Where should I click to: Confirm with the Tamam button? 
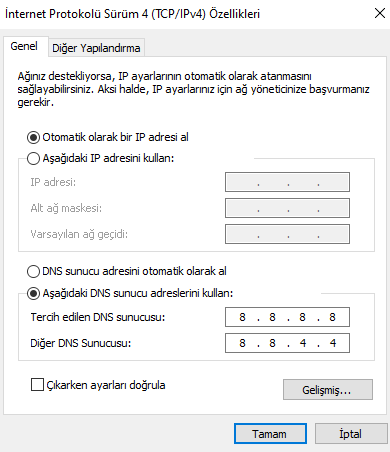click(x=270, y=434)
